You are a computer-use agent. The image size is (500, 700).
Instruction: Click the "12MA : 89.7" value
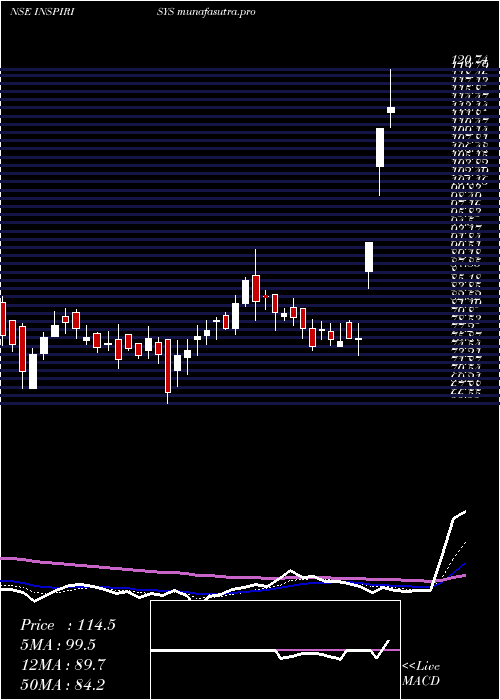[63, 665]
